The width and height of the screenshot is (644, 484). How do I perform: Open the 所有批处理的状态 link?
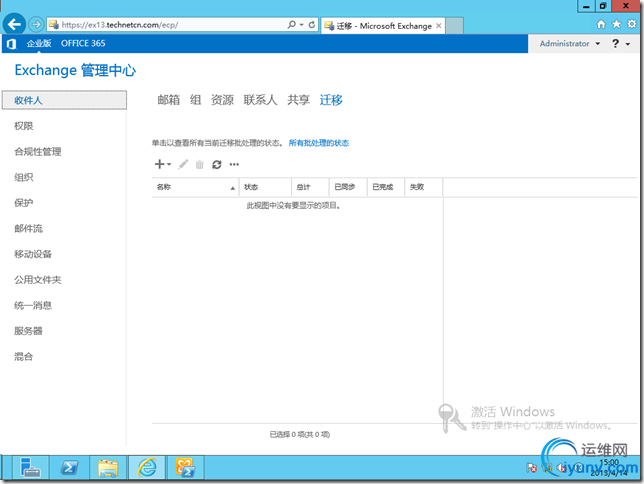point(319,143)
